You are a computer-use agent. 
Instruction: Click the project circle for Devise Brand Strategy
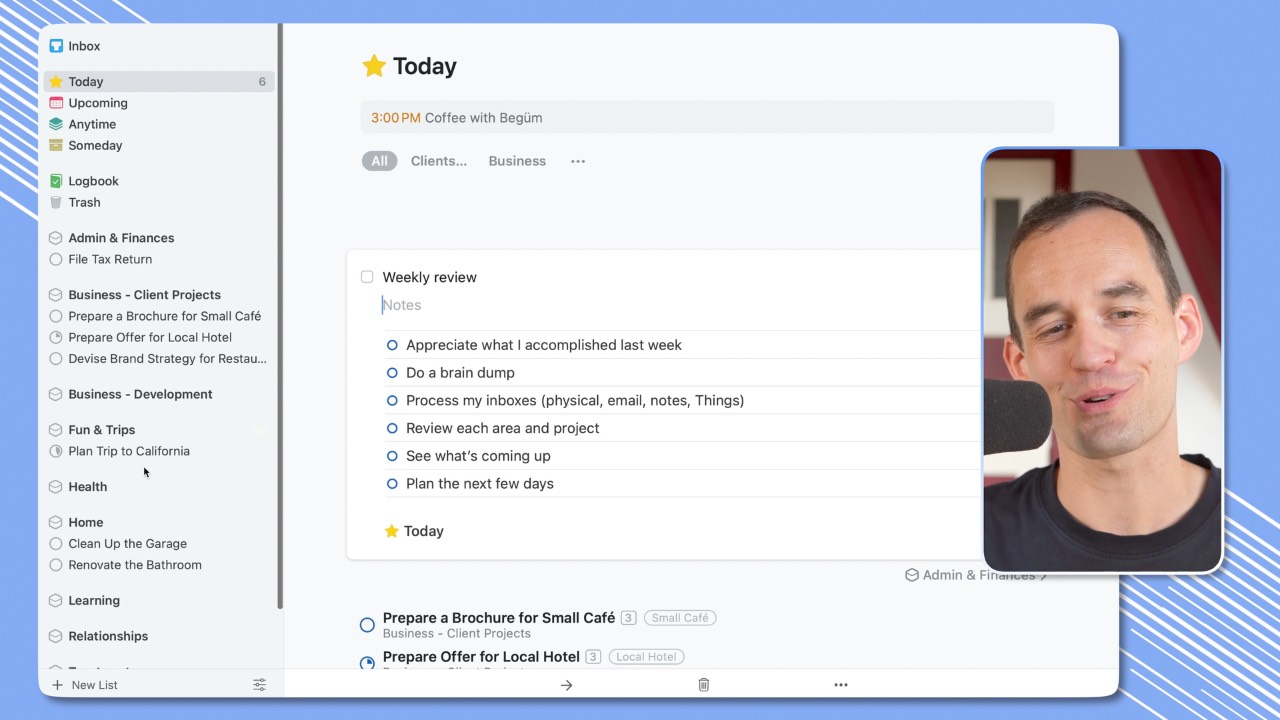[x=56, y=358]
